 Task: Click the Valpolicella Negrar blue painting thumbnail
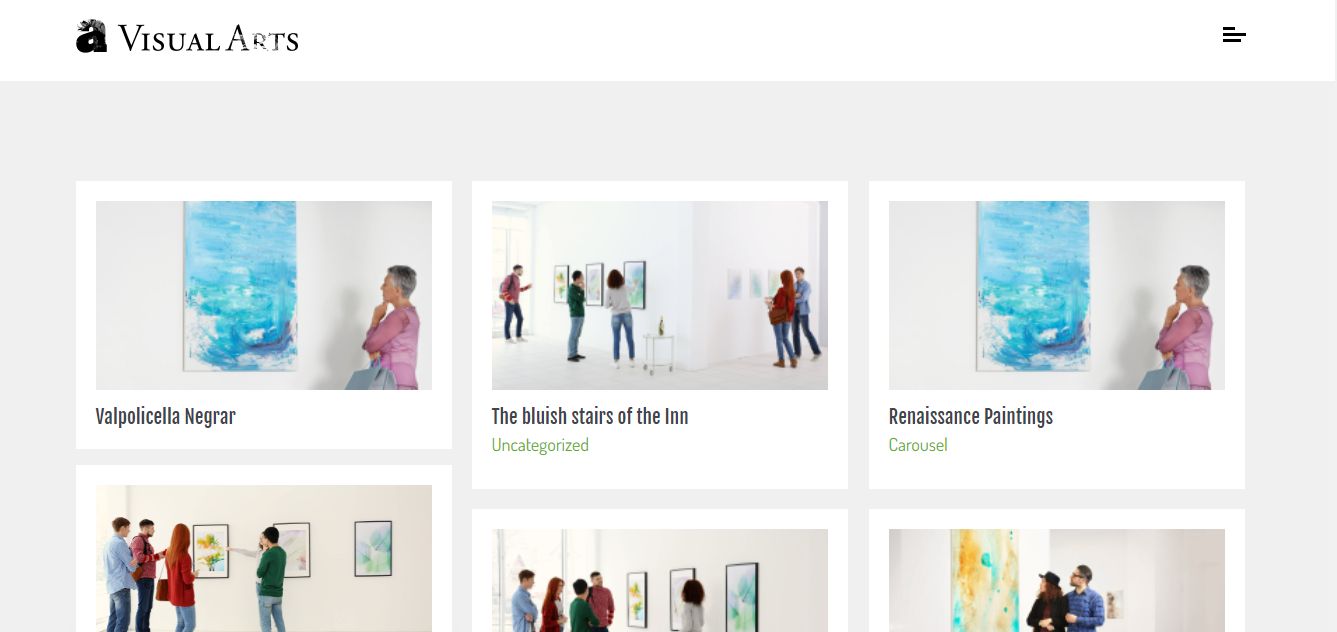tap(264, 295)
